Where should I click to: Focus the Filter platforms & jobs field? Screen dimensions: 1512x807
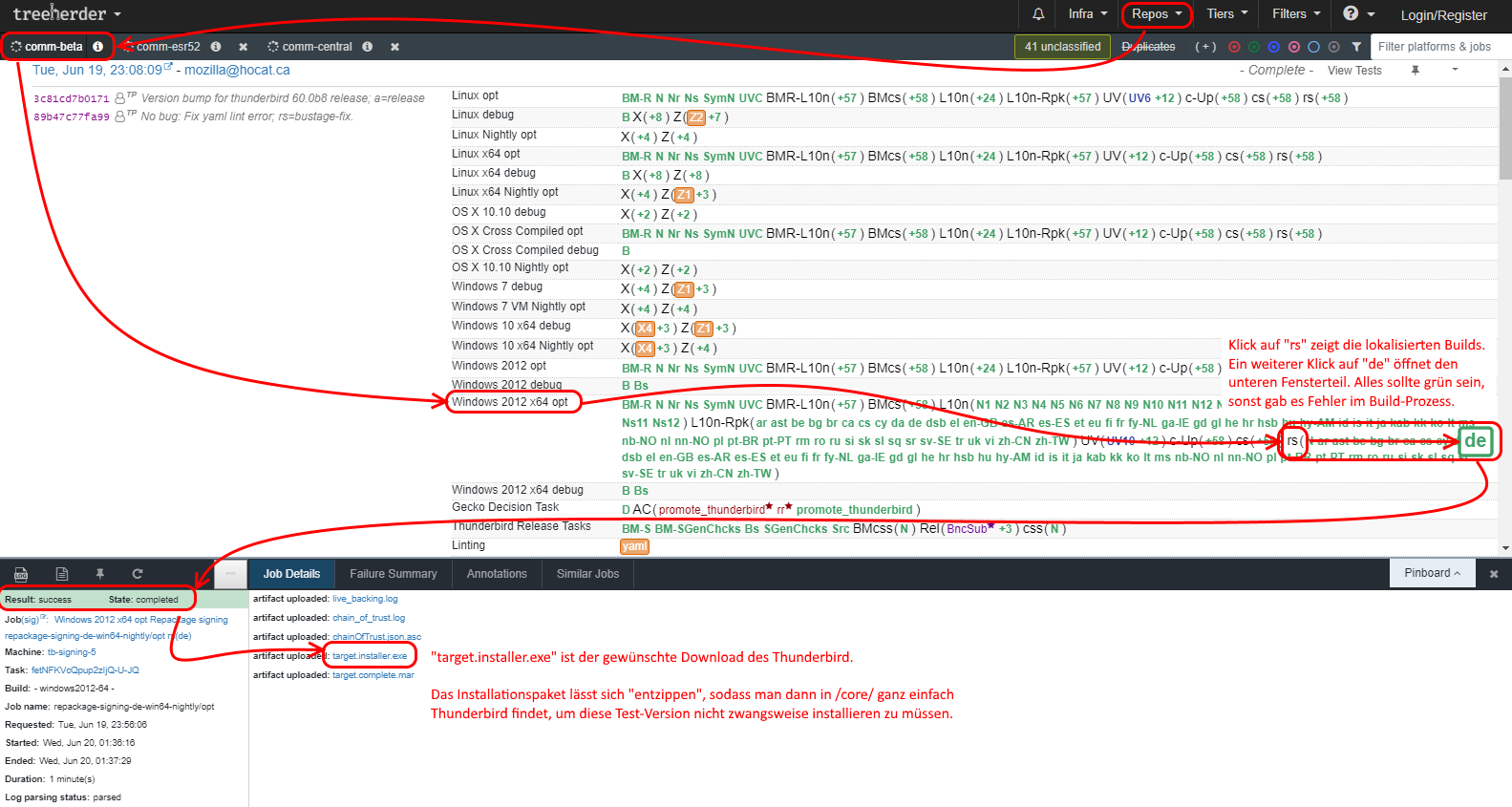coord(1440,47)
